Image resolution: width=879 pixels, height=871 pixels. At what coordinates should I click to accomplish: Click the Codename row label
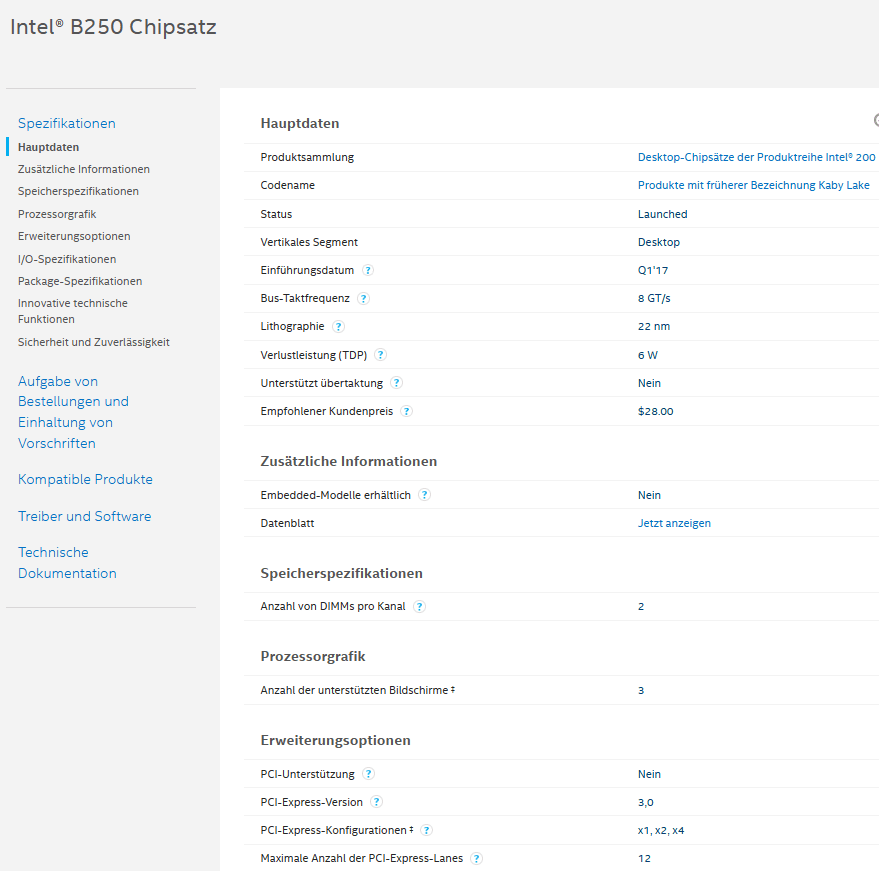coord(288,186)
